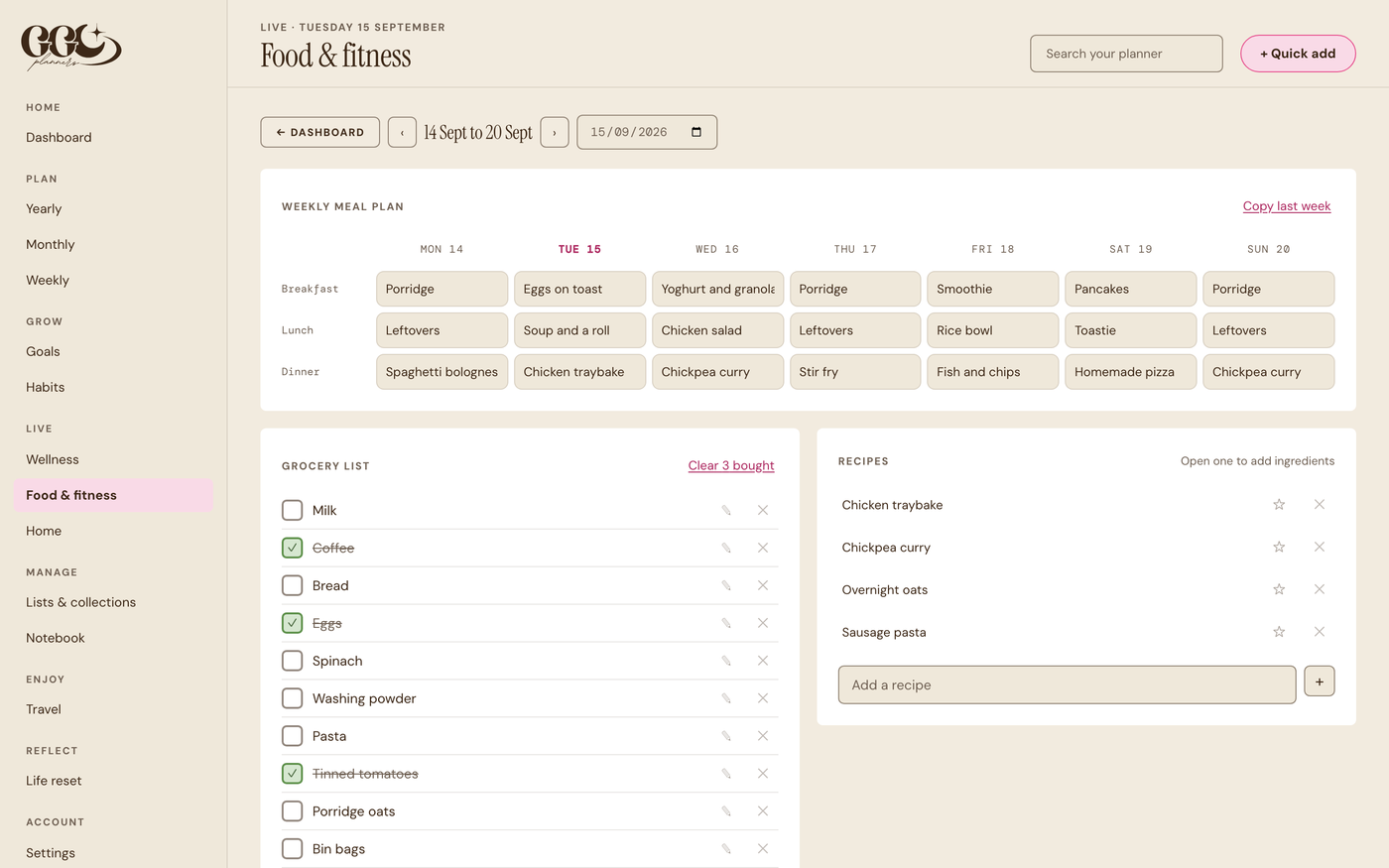Remove the Chicken traybake recipe

click(1320, 505)
